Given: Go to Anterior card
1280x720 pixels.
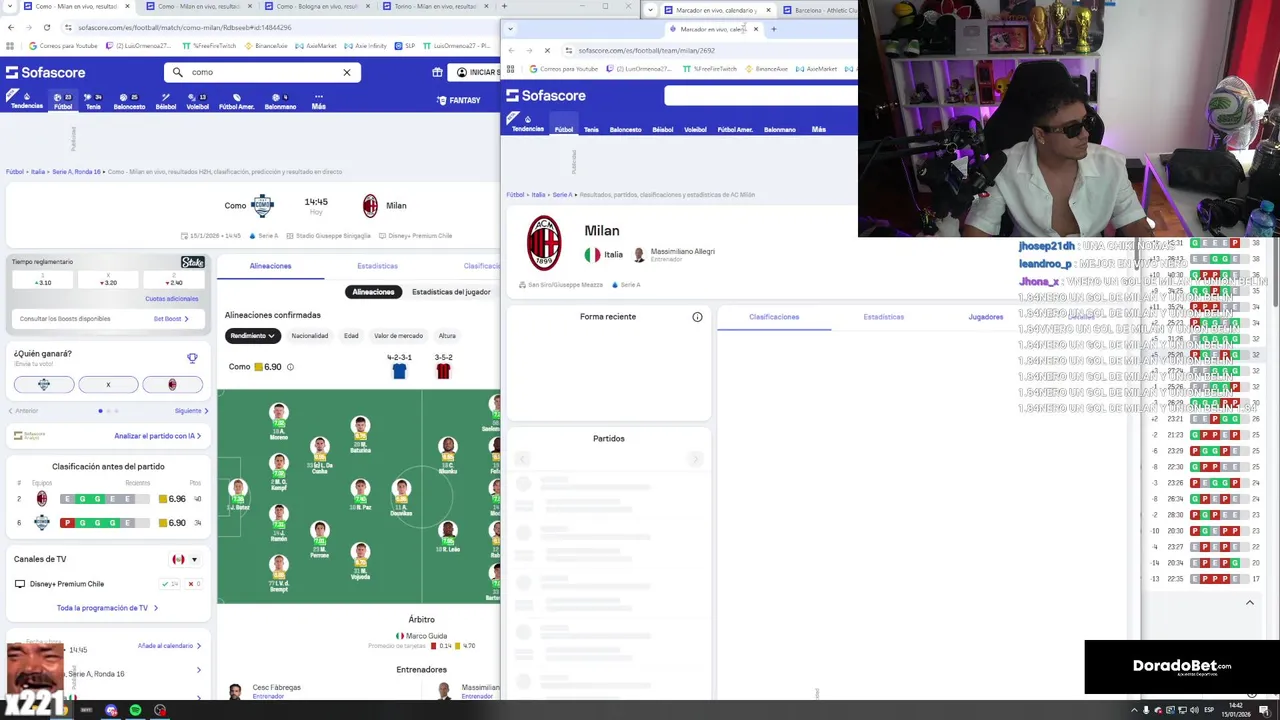Looking at the screenshot, I should click(24, 411).
